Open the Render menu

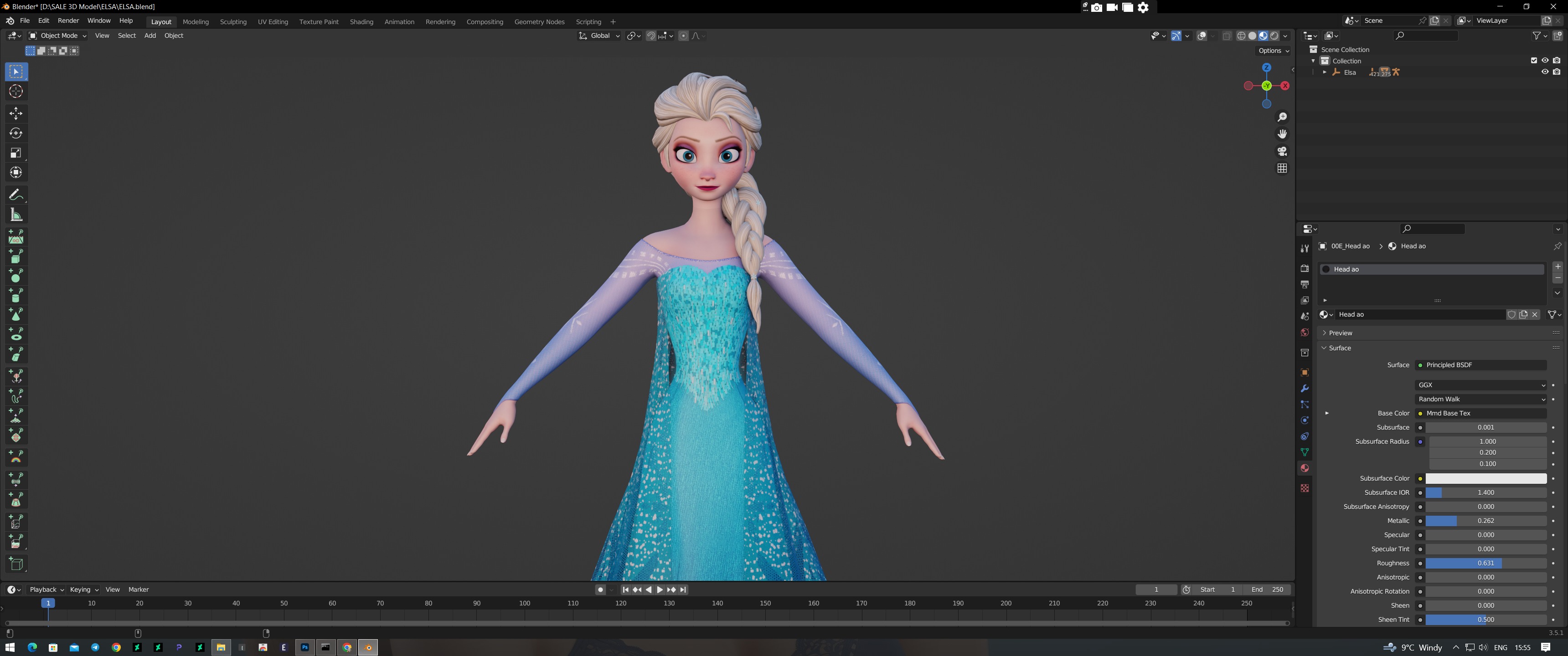(x=68, y=20)
